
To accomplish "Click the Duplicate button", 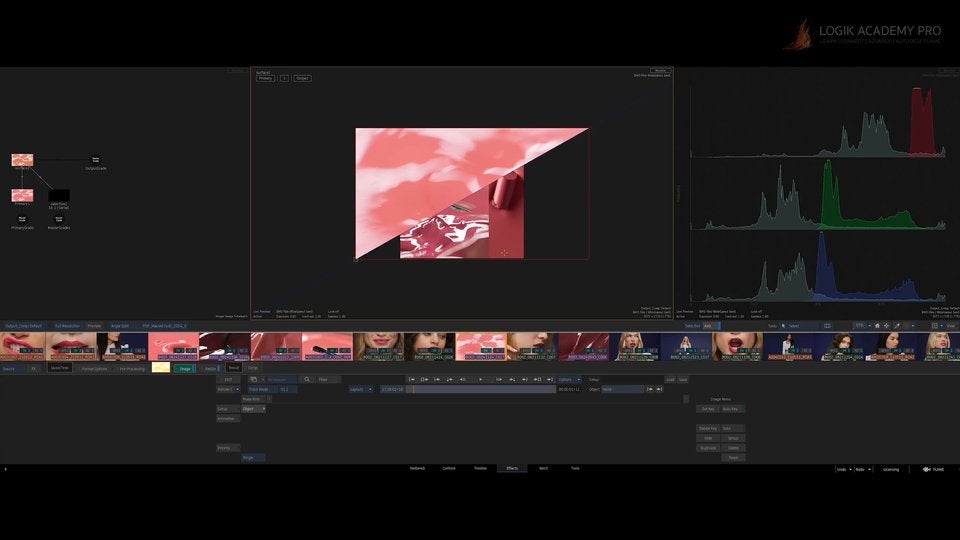I will 708,448.
